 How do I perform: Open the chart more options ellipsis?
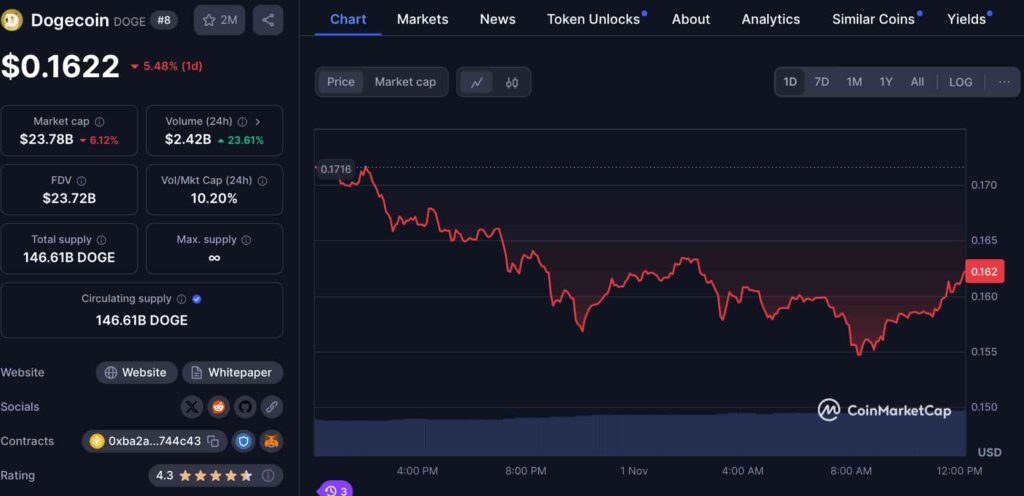[1004, 82]
